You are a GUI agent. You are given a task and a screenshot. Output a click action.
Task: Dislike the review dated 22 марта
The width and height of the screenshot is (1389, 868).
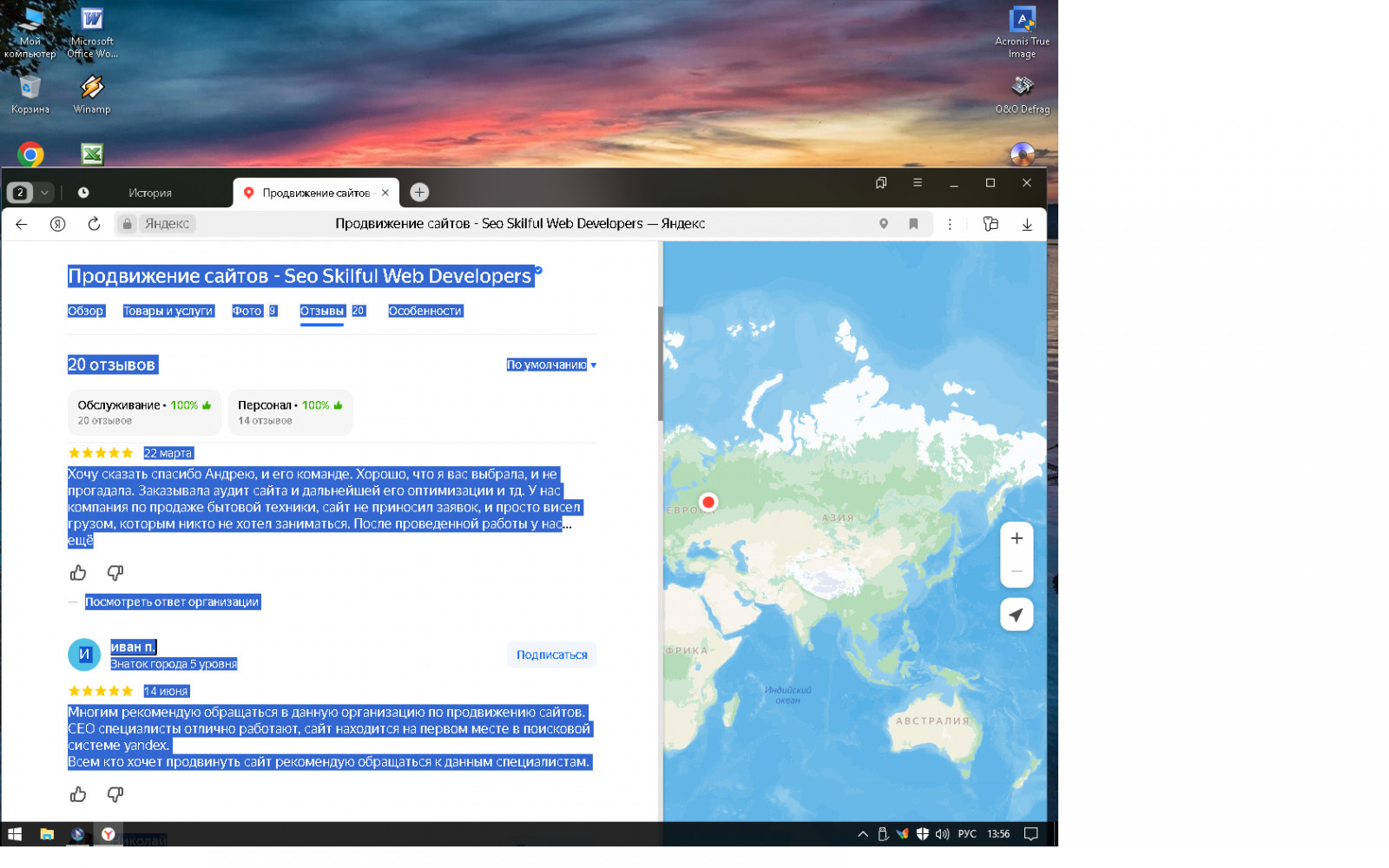(x=115, y=573)
